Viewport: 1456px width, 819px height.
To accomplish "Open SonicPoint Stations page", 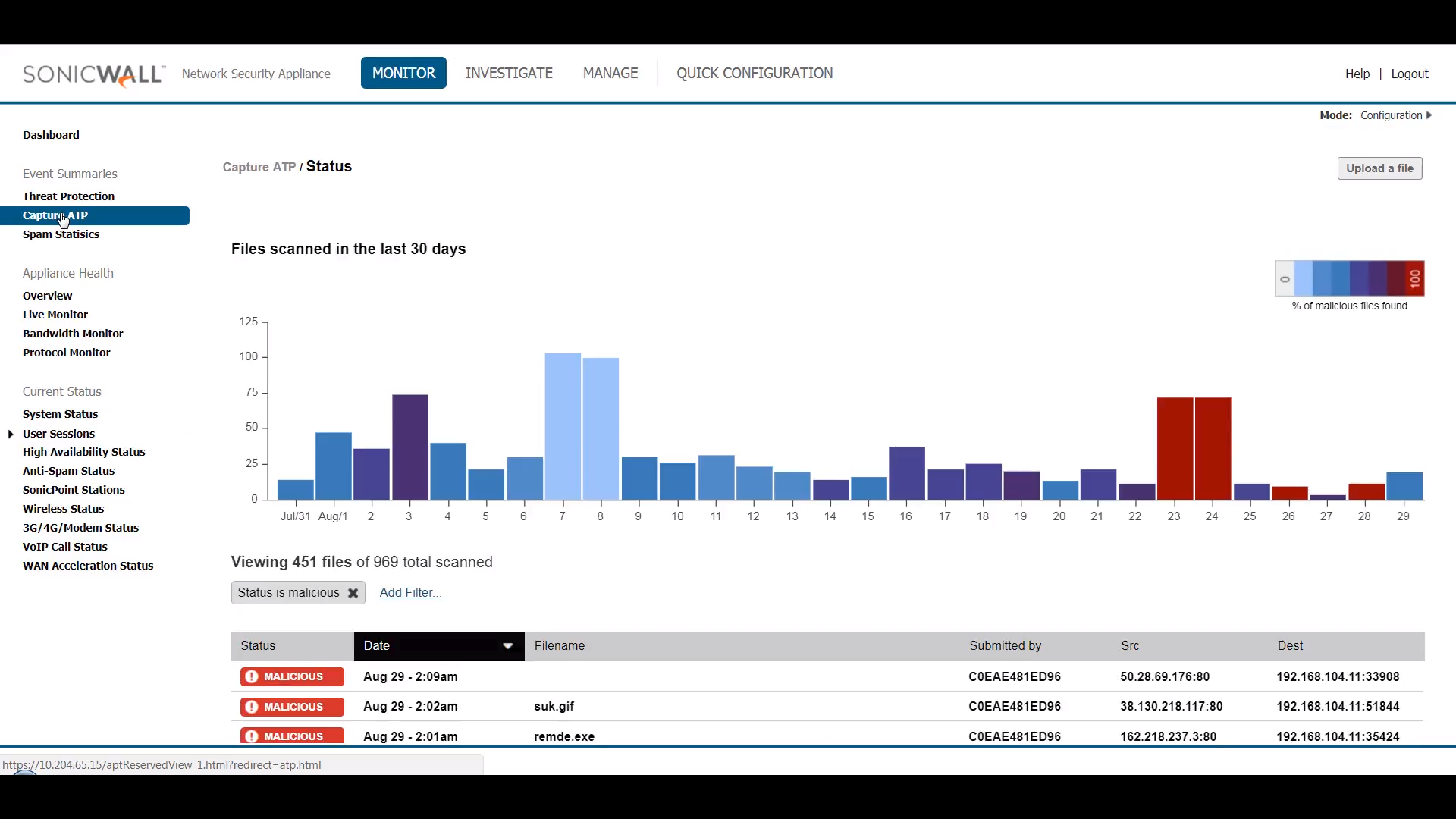I will click(x=74, y=490).
